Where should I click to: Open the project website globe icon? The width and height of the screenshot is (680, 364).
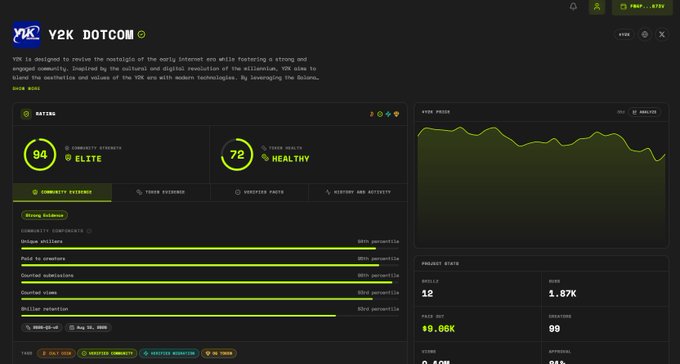pos(645,34)
